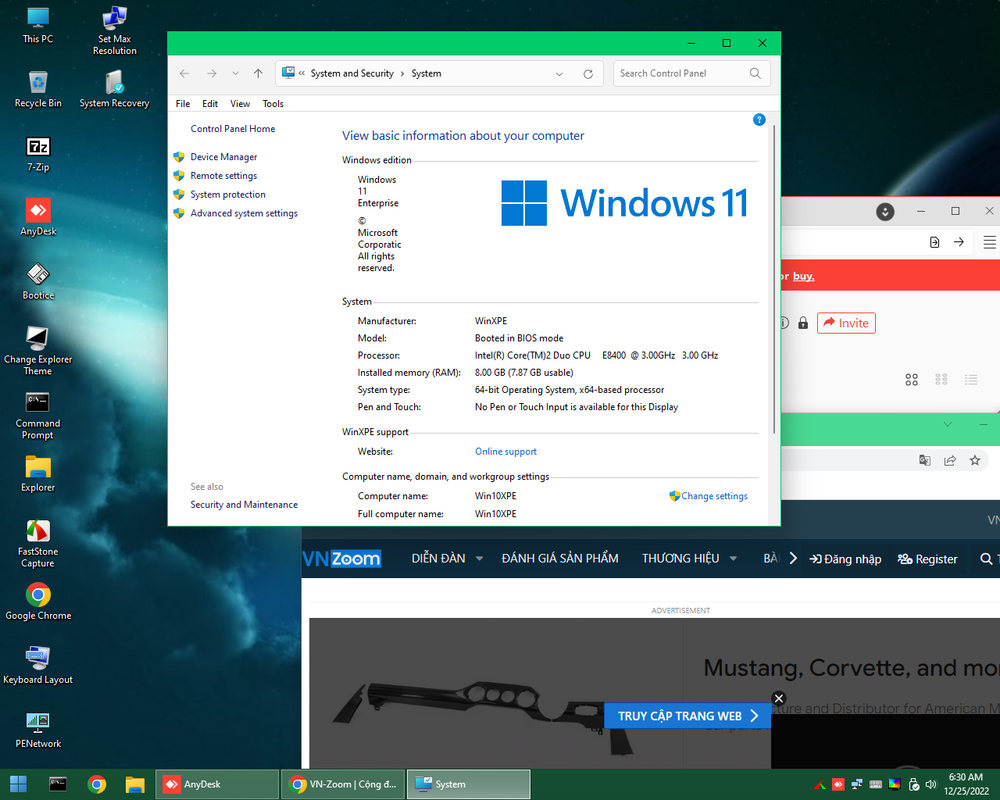Open the address bar history dropdown
The image size is (1000, 800).
pyautogui.click(x=559, y=74)
